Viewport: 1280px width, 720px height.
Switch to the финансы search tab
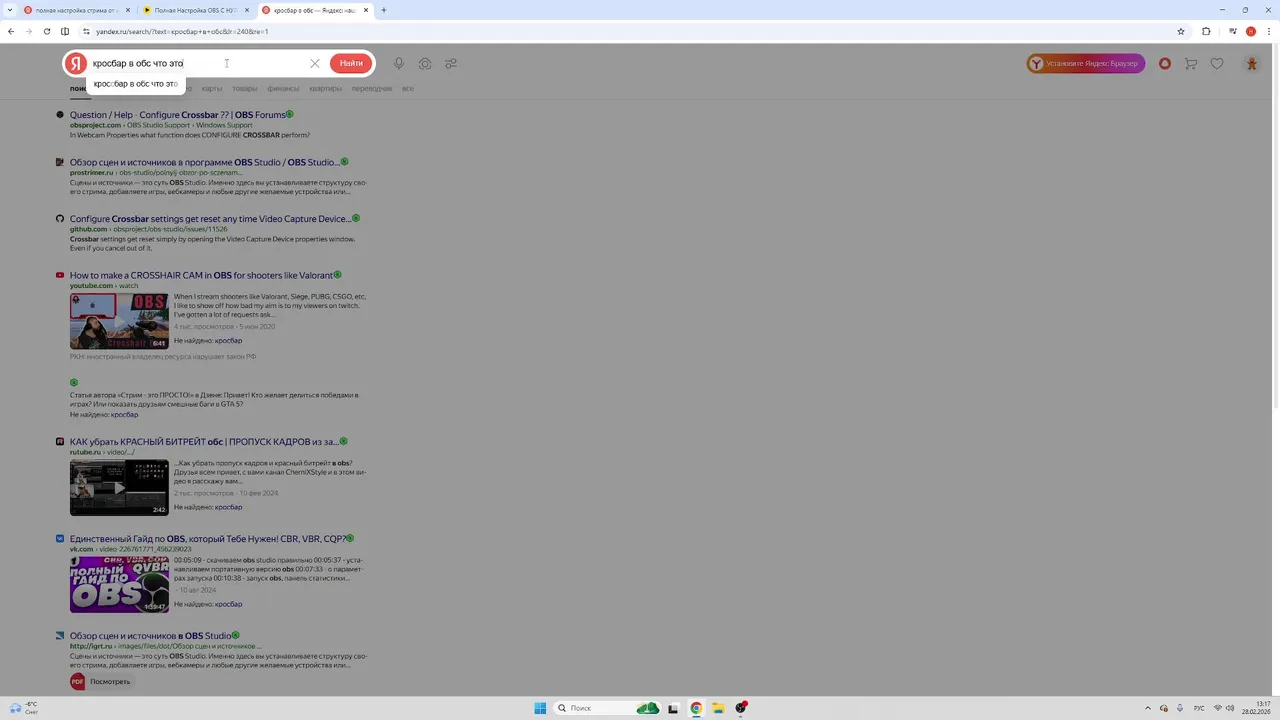tap(283, 88)
